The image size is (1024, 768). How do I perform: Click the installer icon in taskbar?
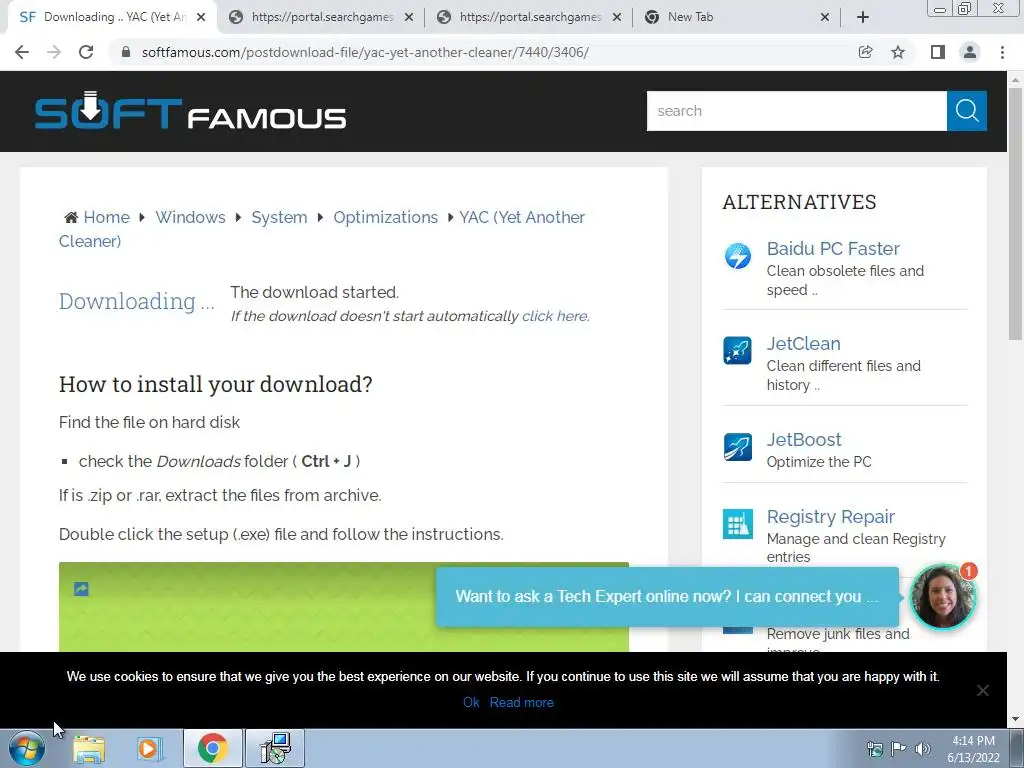pyautogui.click(x=275, y=749)
